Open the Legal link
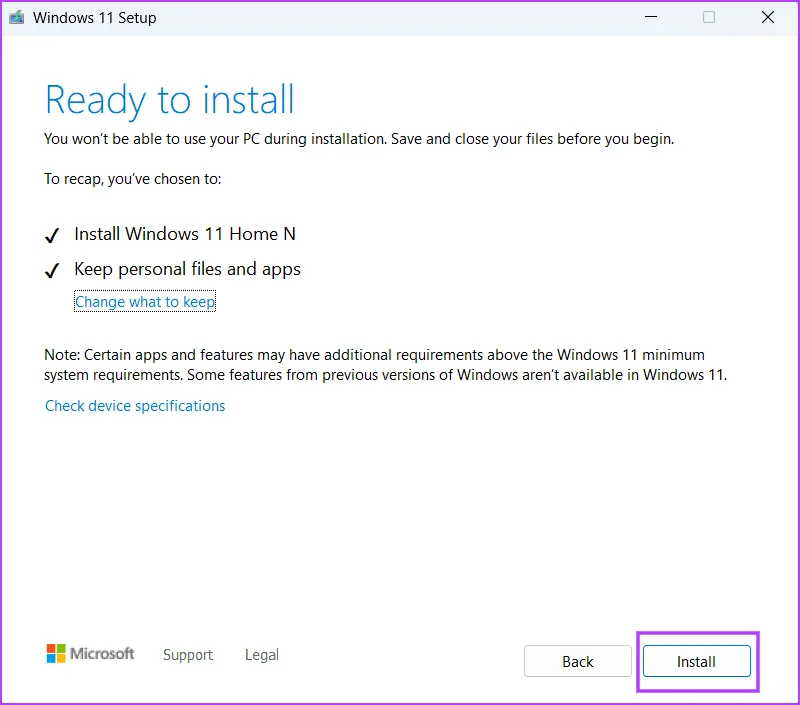Screen dimensions: 800x705 262,654
